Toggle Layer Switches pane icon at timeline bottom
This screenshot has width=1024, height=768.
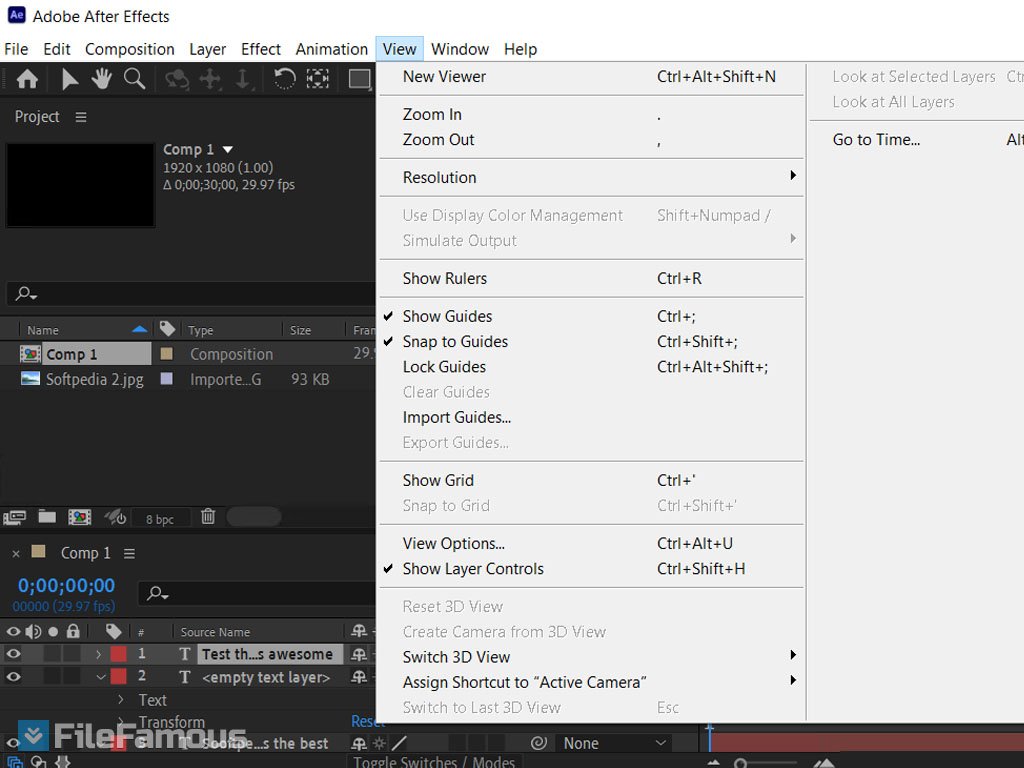click(14, 761)
